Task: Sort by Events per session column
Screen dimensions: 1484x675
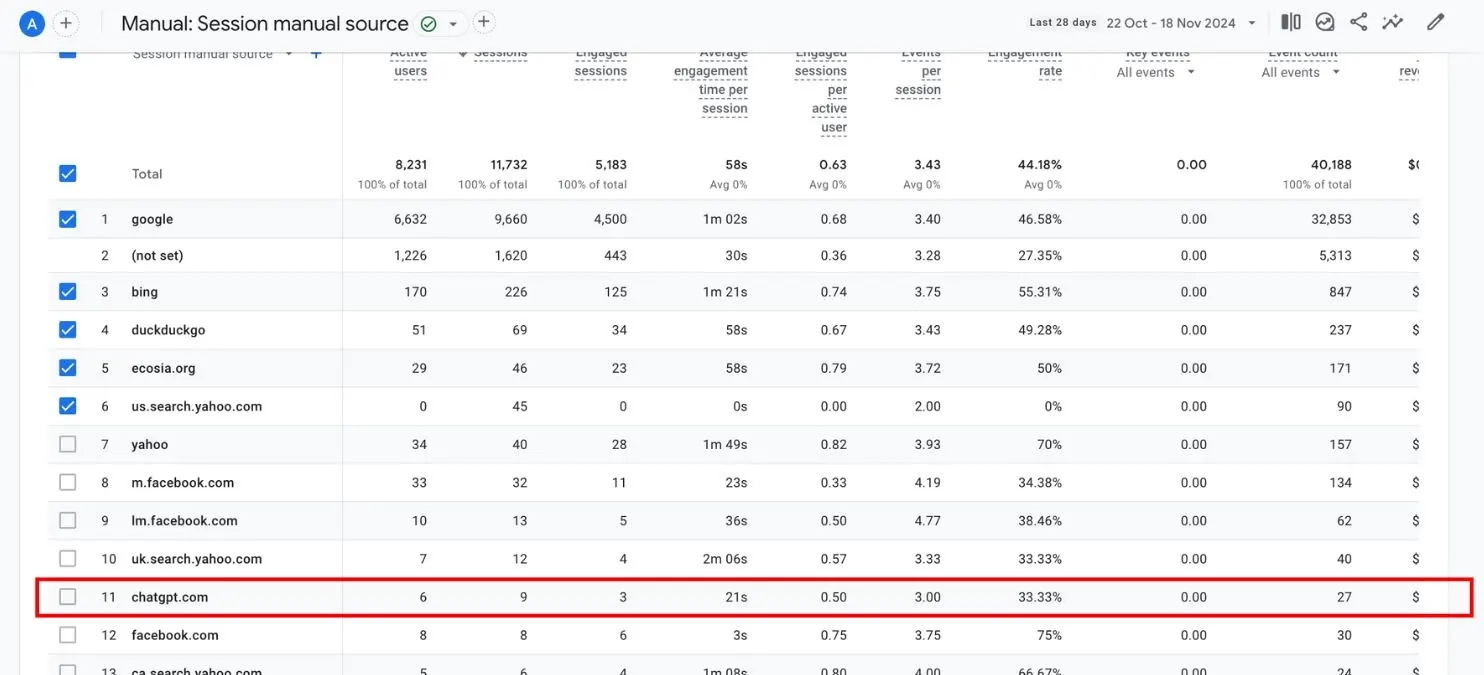Action: click(918, 72)
